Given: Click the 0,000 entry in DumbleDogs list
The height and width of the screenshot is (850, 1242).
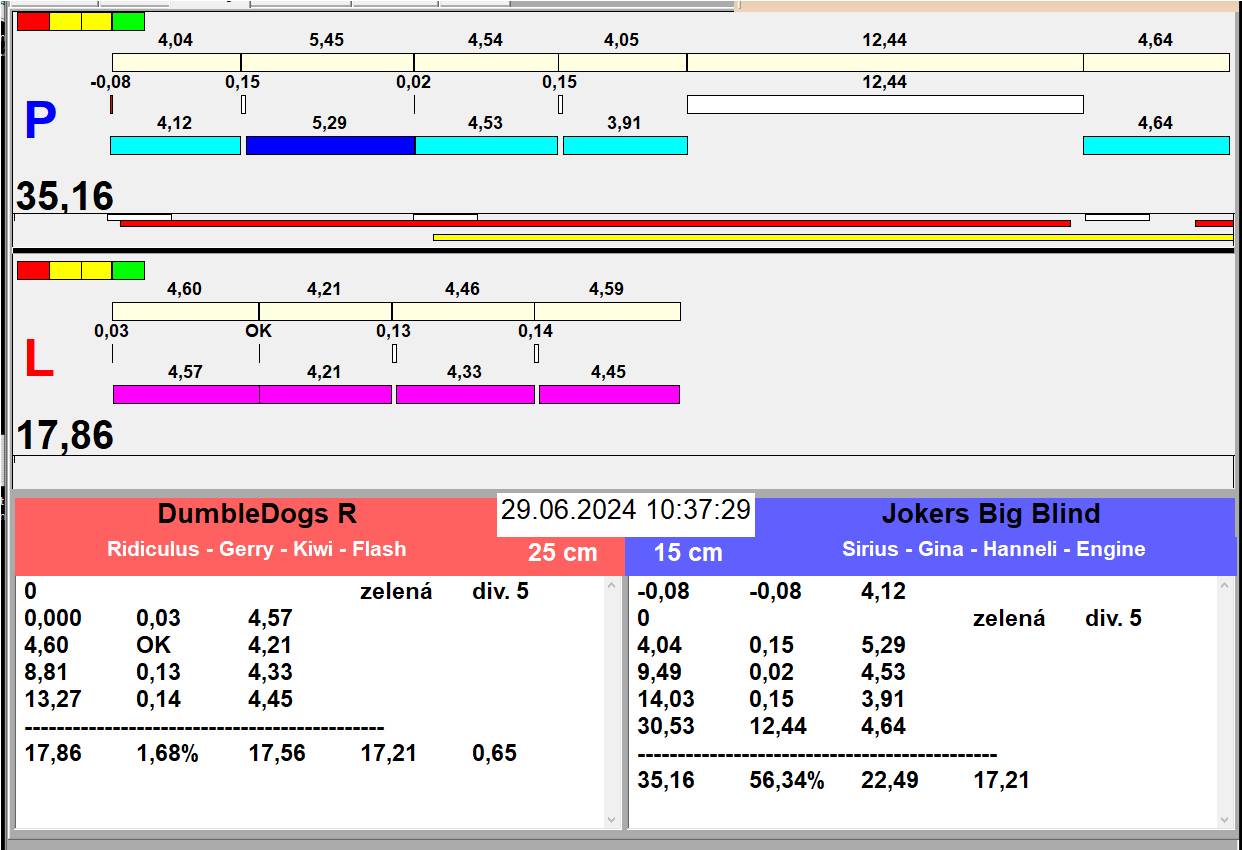Looking at the screenshot, I should point(53,618).
